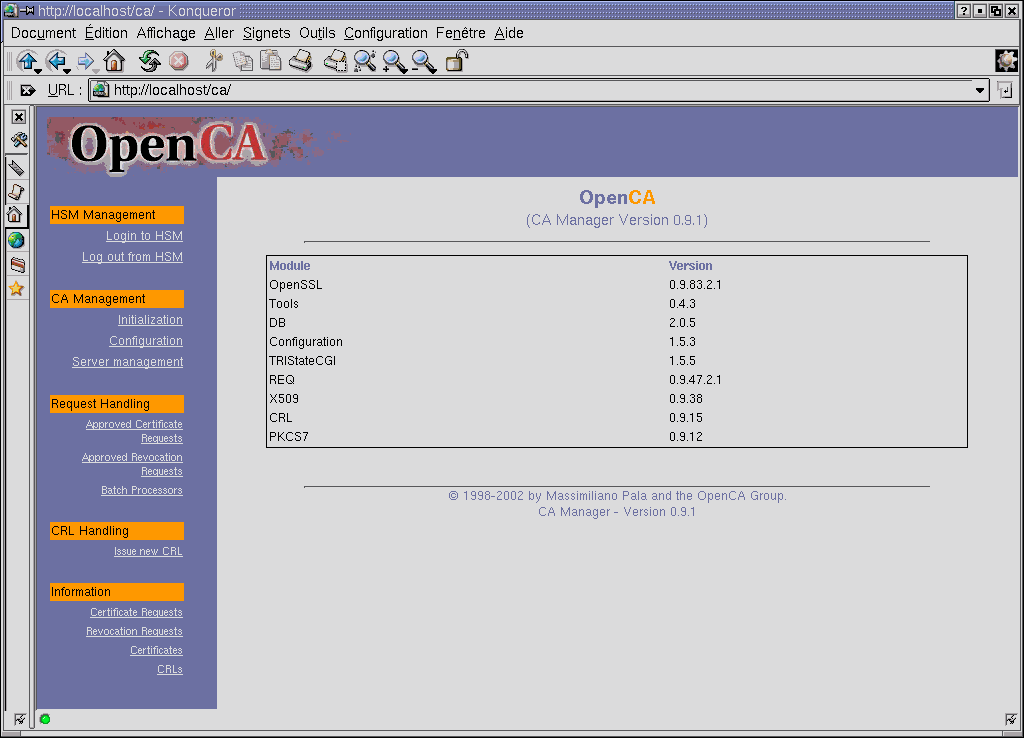Click the Login to HSM link

pyautogui.click(x=144, y=235)
